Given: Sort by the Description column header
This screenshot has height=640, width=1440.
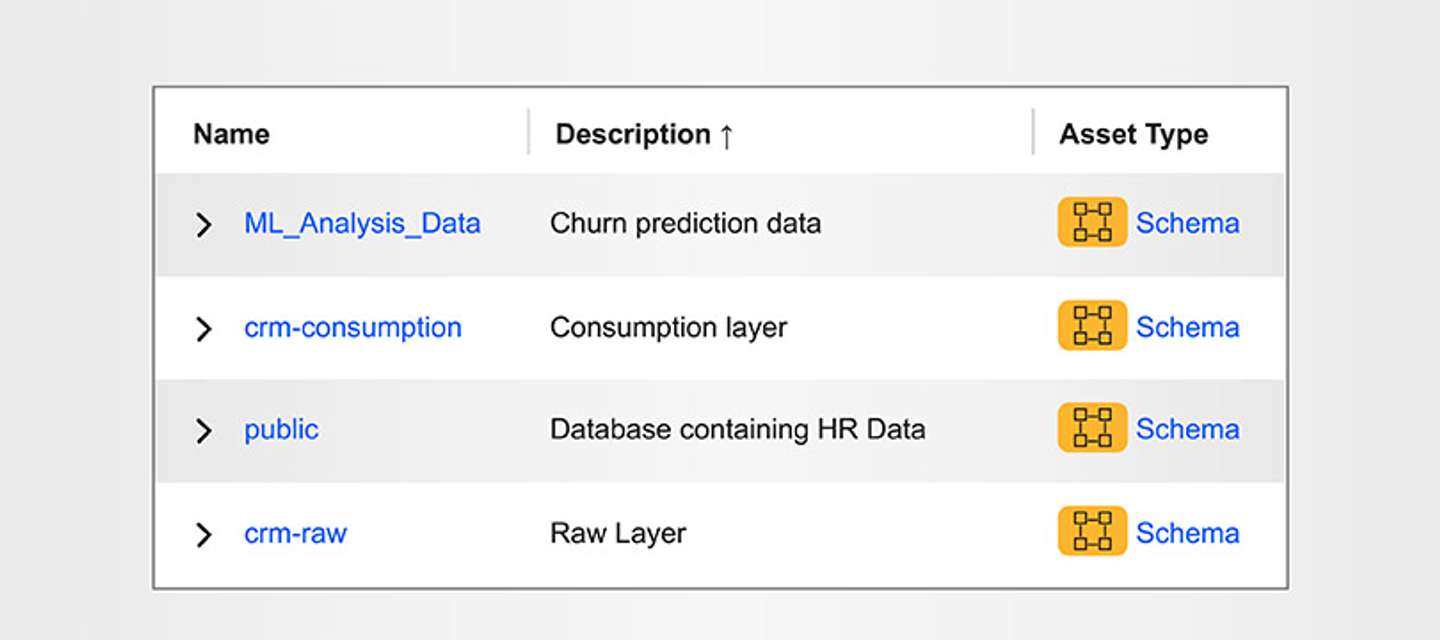Looking at the screenshot, I should click(633, 134).
